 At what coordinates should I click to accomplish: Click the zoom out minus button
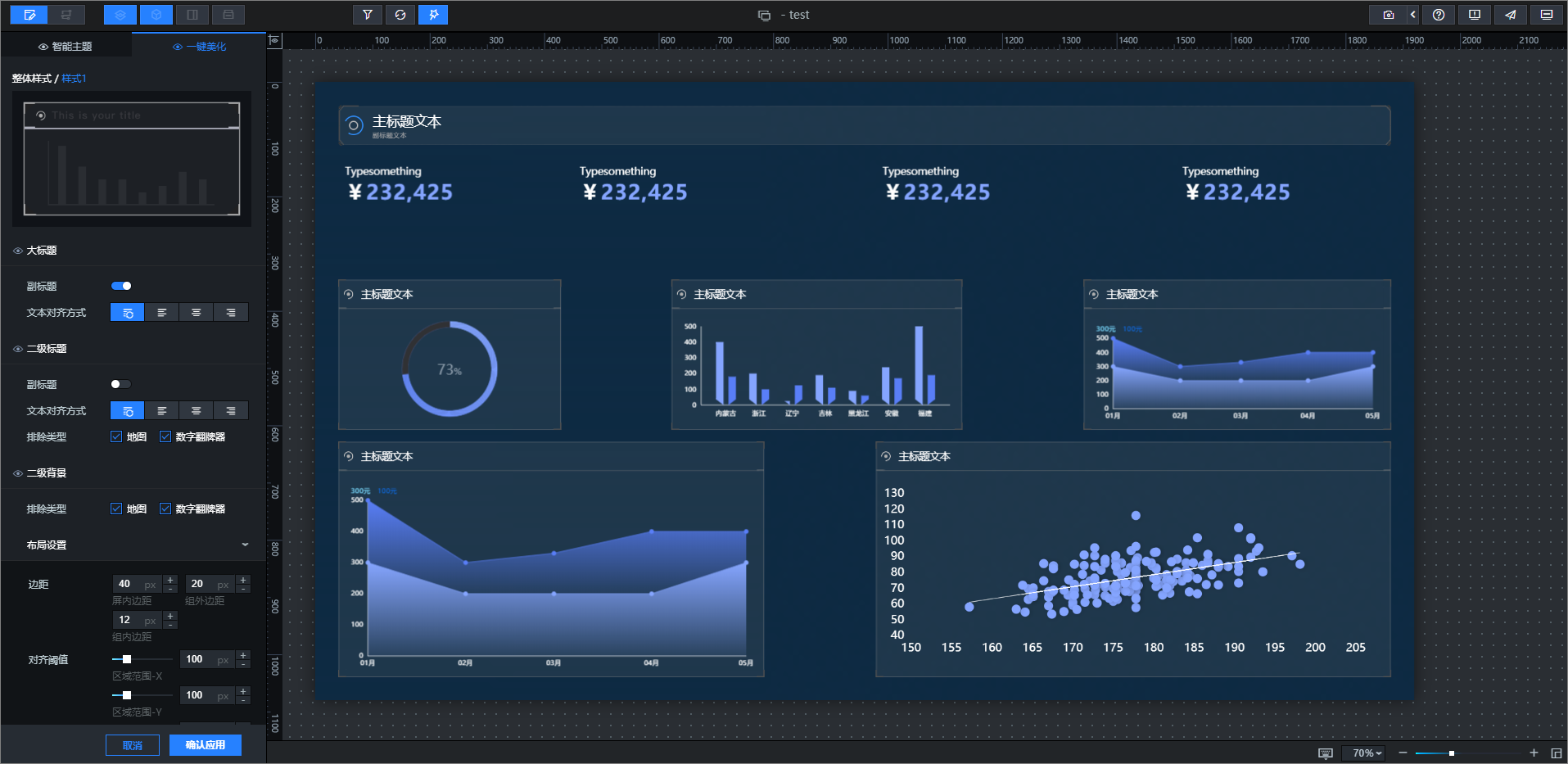[x=1403, y=753]
